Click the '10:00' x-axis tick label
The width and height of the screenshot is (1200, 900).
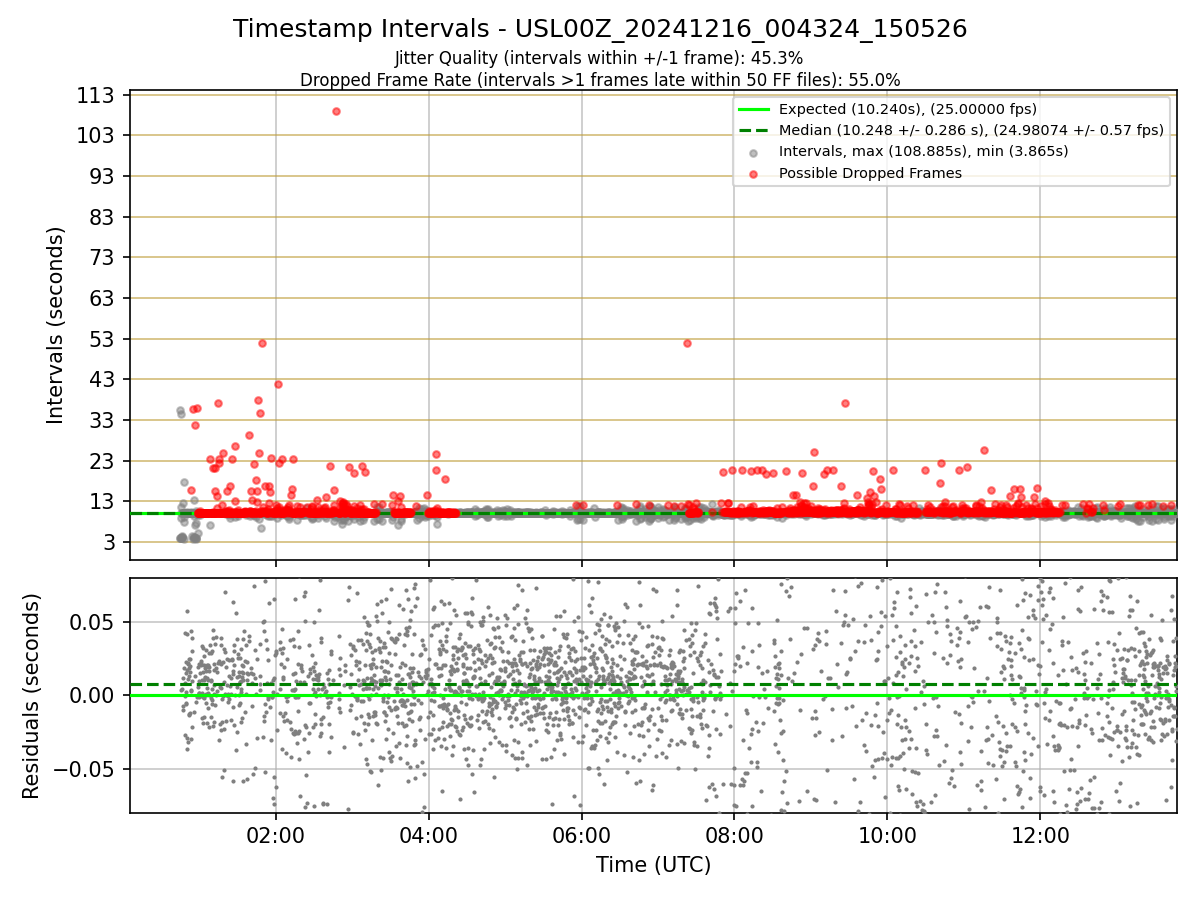[887, 835]
